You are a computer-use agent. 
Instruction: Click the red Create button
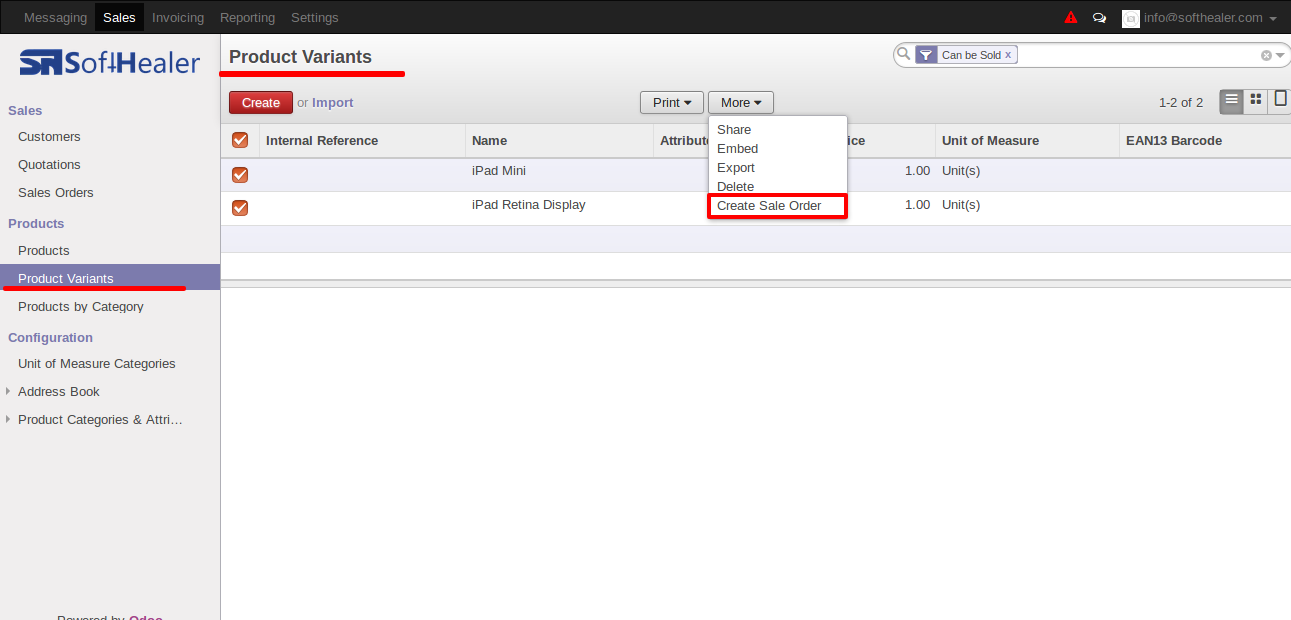(x=261, y=102)
